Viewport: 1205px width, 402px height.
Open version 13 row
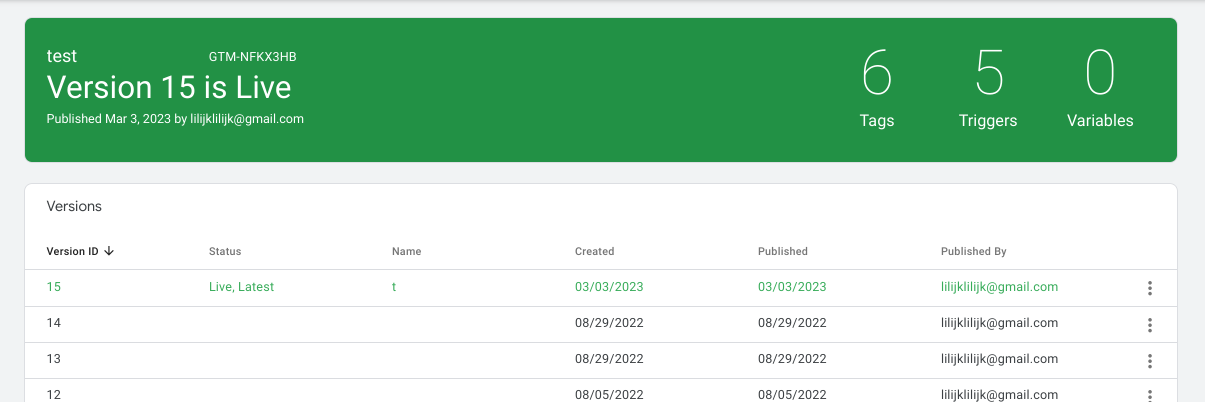pos(601,359)
